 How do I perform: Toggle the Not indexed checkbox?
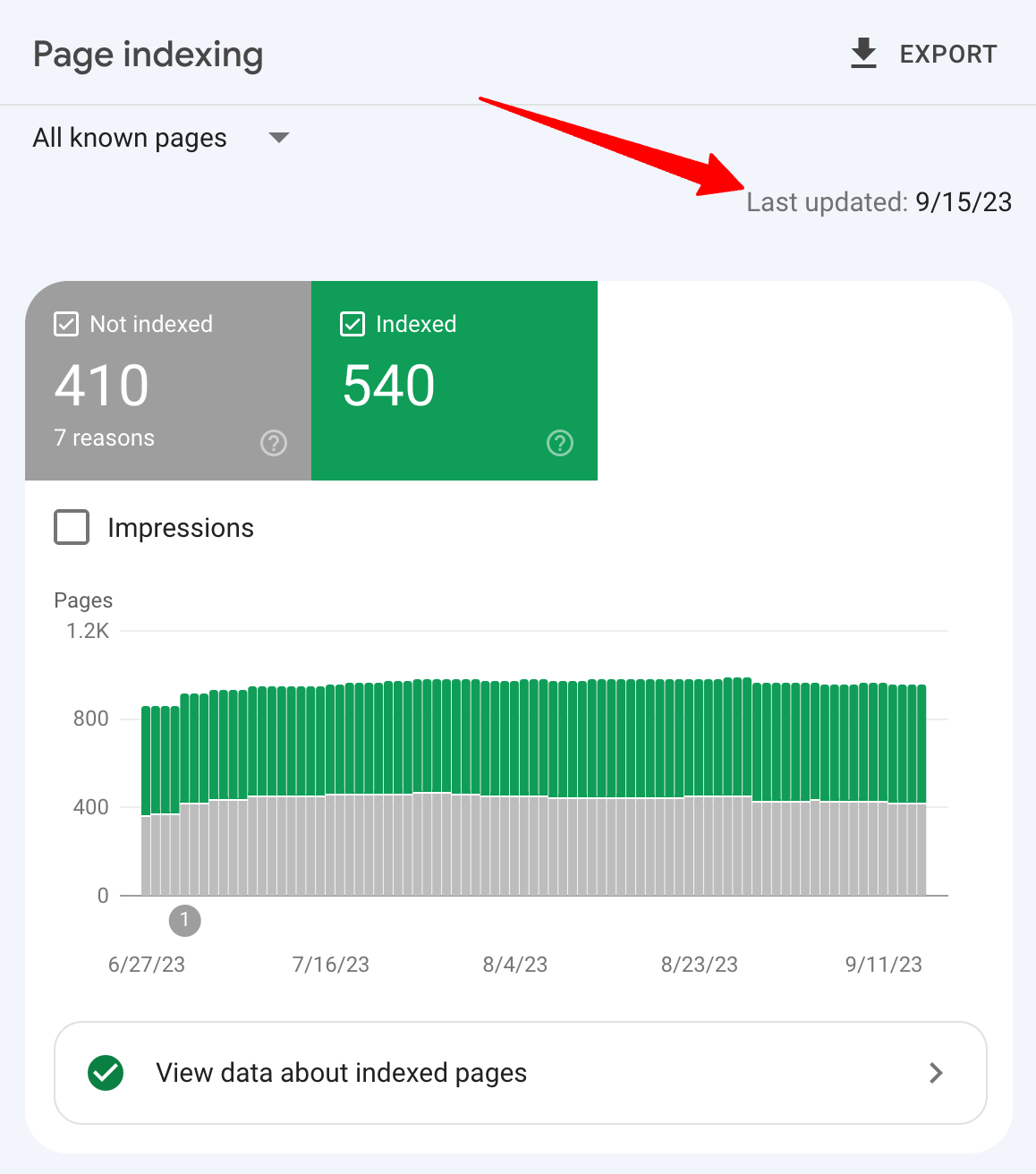[x=66, y=324]
